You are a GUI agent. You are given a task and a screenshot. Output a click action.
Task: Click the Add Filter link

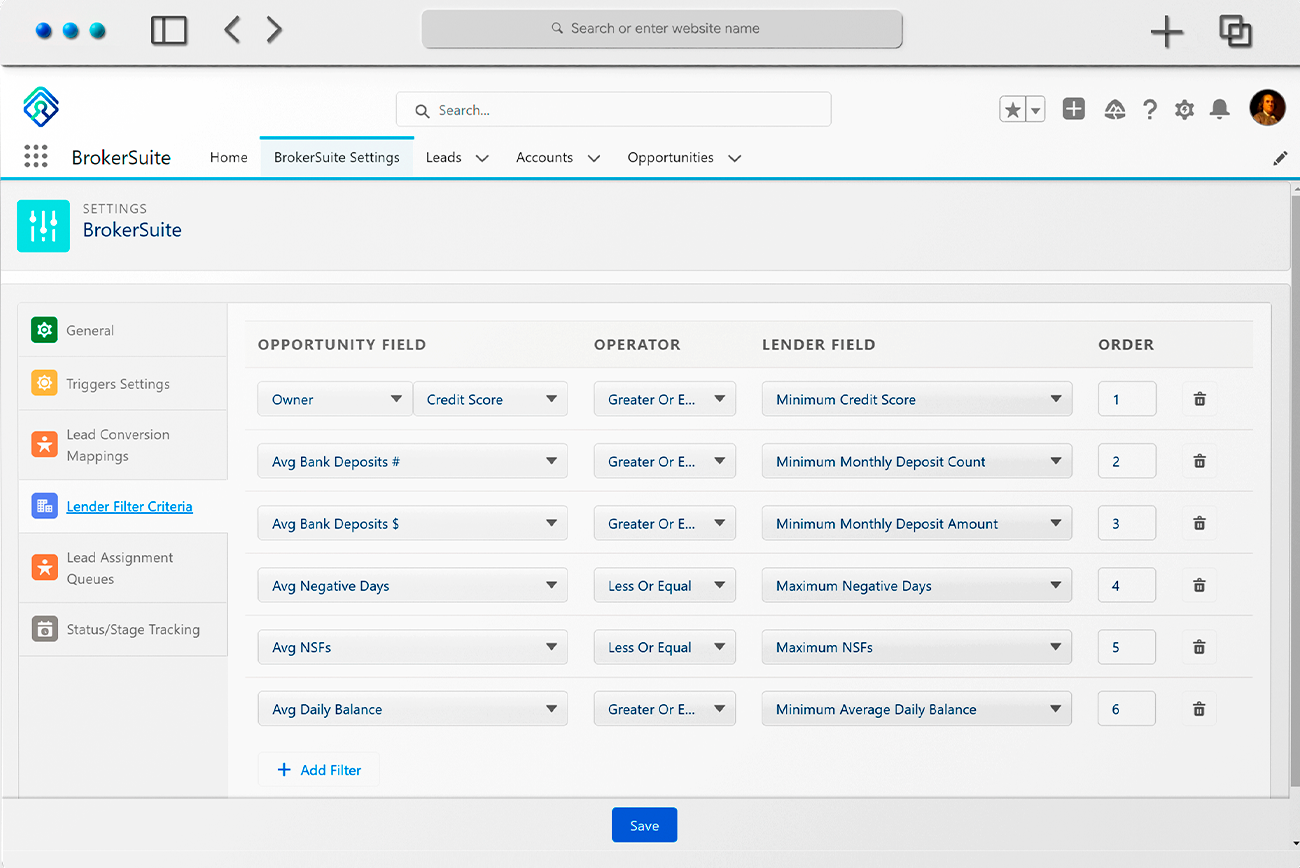tap(318, 769)
